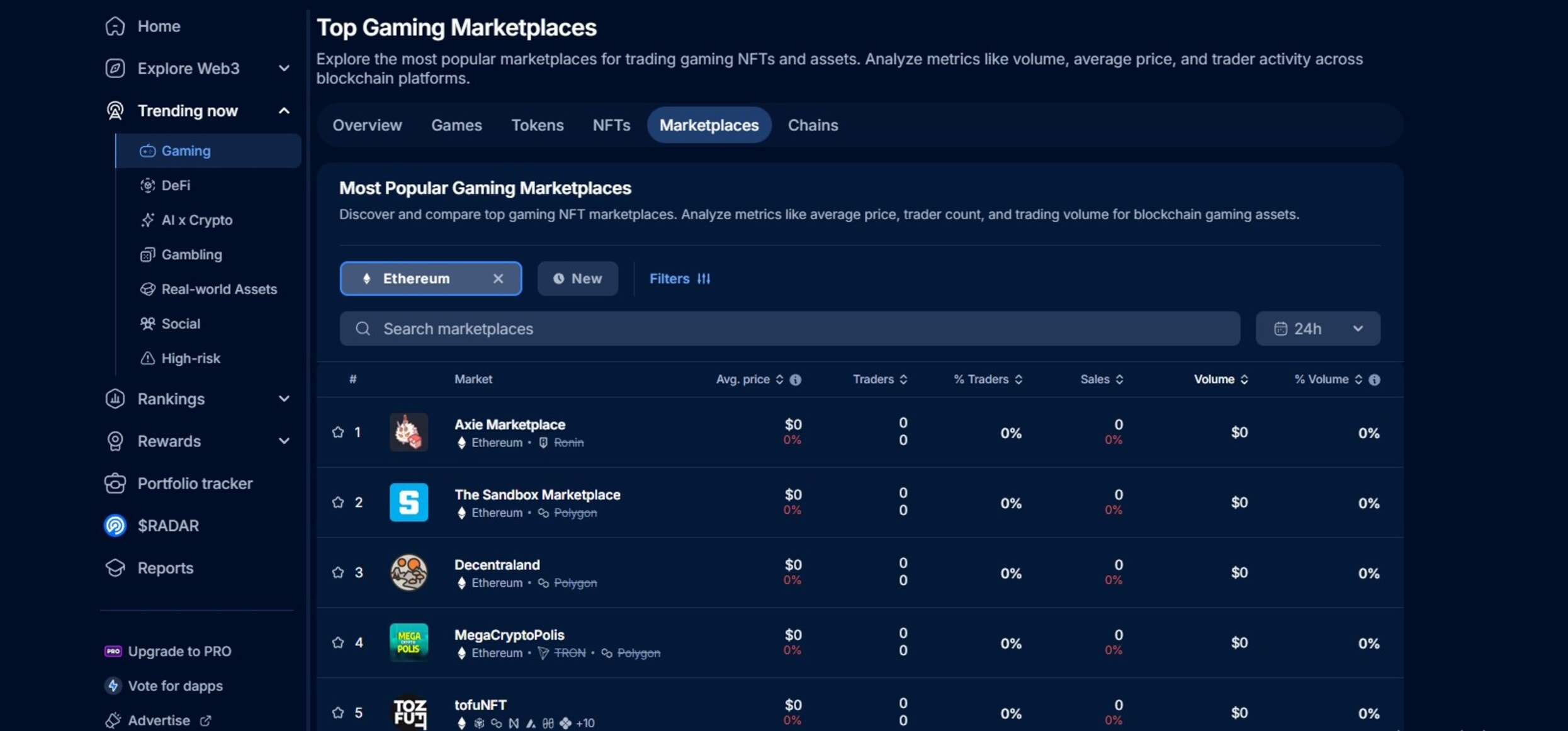Select the DeFi category icon

147,185
